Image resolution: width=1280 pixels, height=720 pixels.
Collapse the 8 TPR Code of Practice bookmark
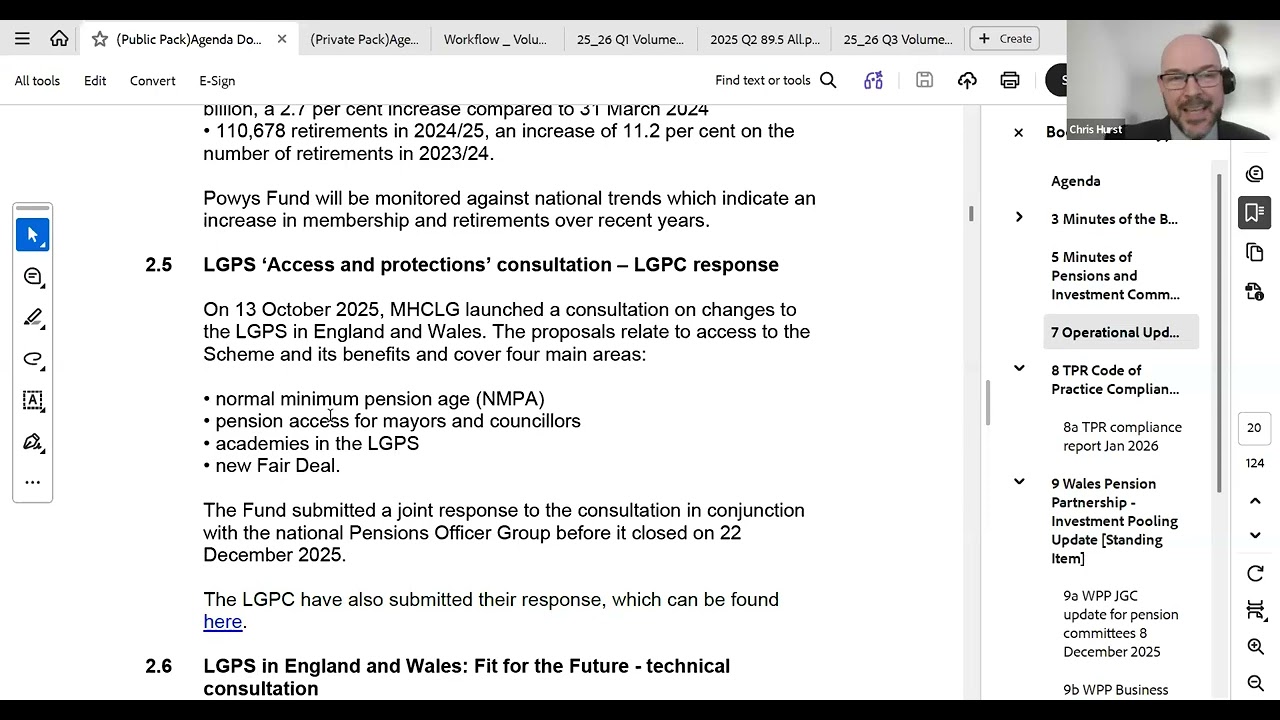[1019, 368]
